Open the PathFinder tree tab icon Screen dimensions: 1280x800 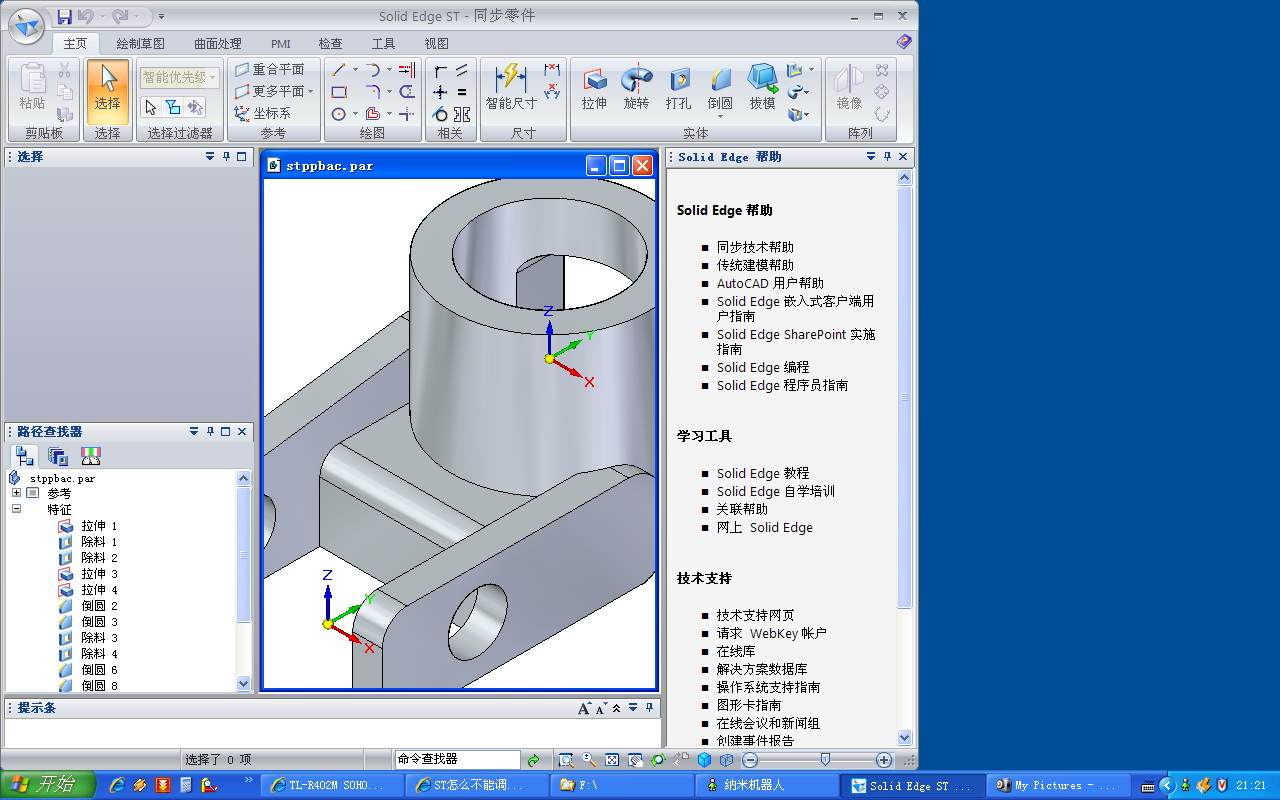point(25,456)
